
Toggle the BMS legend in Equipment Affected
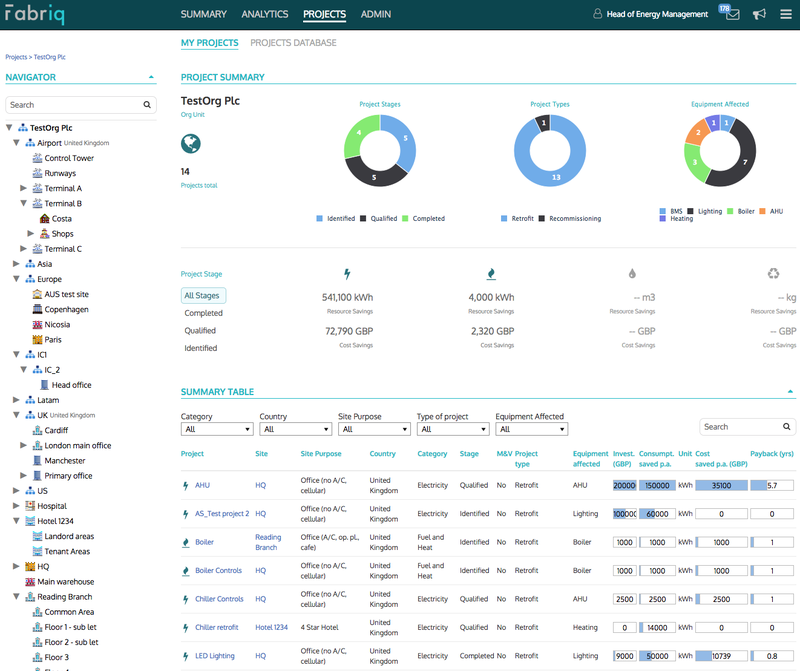[670, 211]
